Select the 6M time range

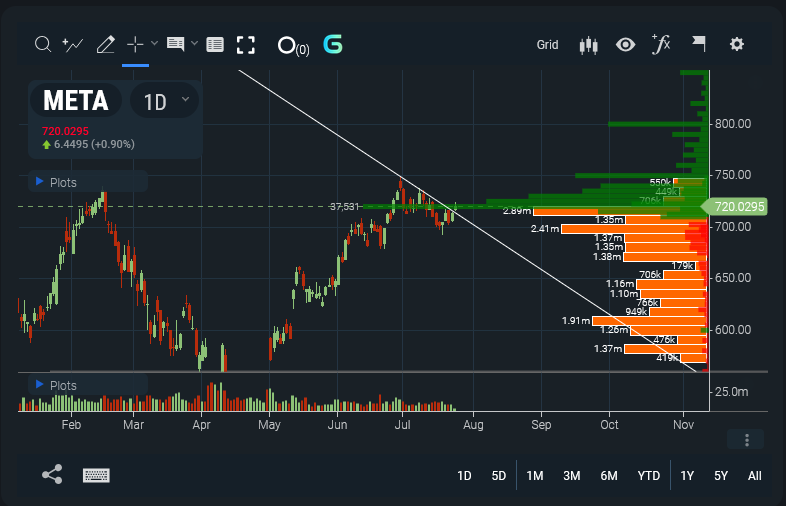(609, 475)
